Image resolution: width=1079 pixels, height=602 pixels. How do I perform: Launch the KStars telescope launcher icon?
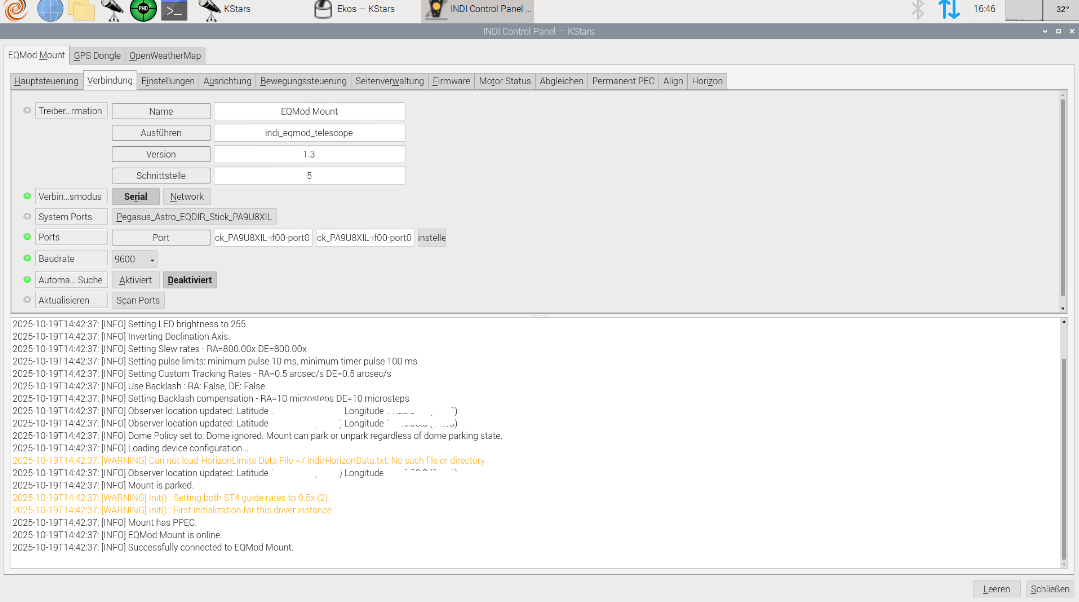tap(112, 10)
